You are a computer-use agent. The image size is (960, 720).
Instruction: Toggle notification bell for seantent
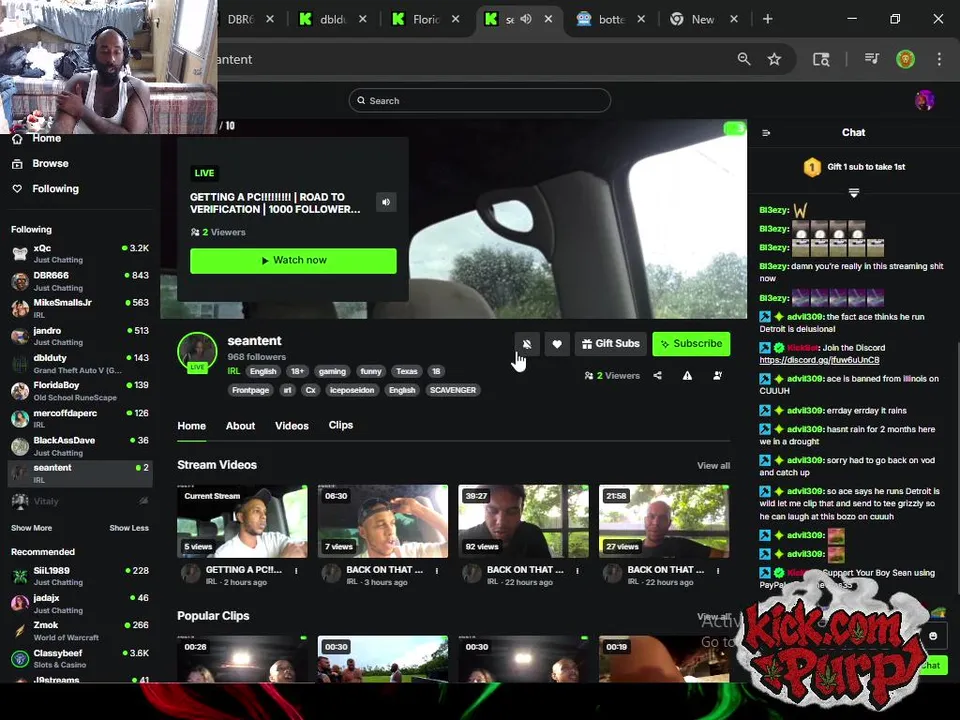[527, 344]
